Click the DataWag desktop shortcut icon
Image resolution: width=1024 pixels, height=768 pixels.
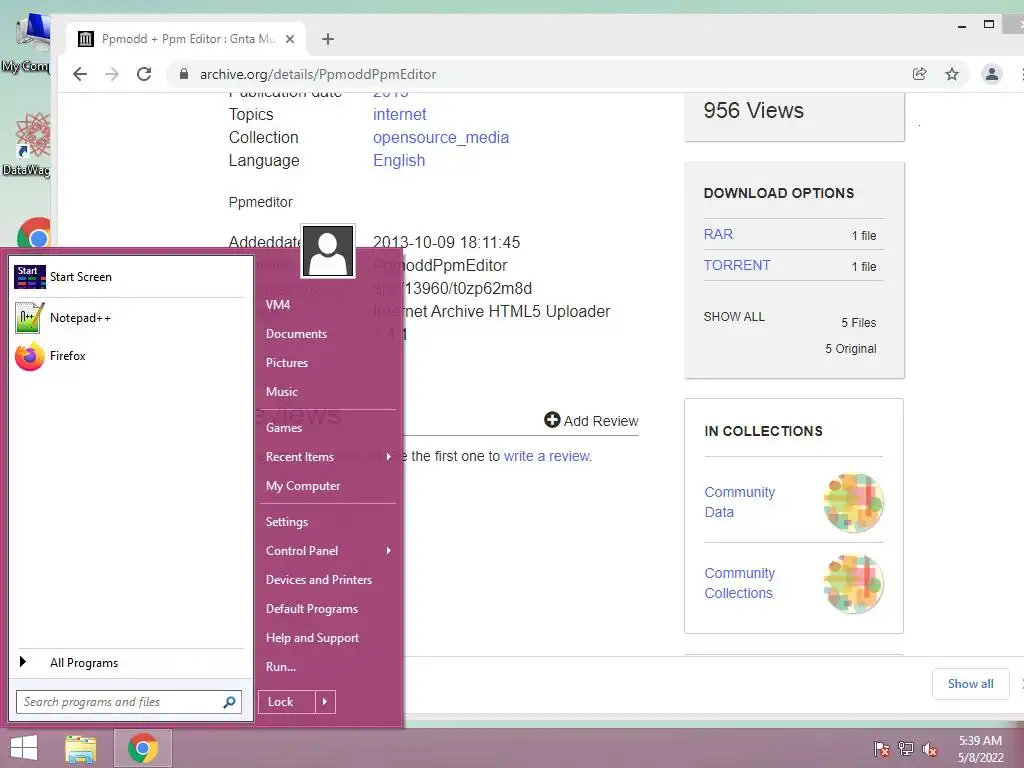(x=26, y=144)
